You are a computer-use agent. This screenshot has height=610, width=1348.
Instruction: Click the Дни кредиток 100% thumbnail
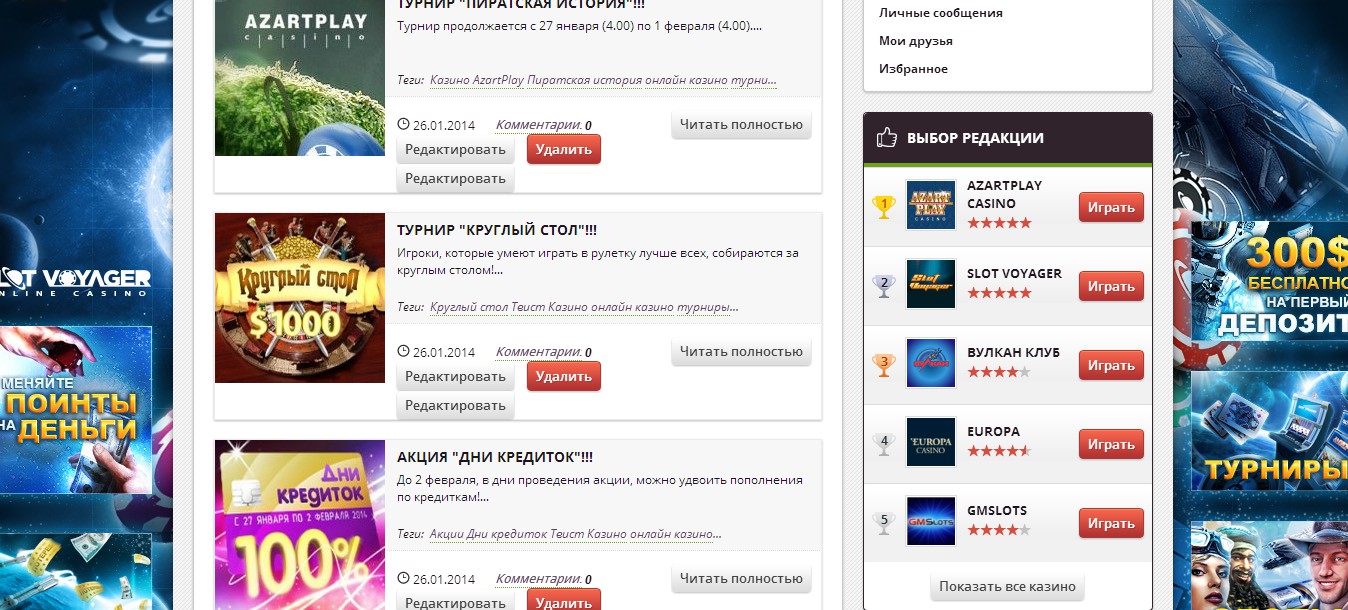tap(300, 525)
